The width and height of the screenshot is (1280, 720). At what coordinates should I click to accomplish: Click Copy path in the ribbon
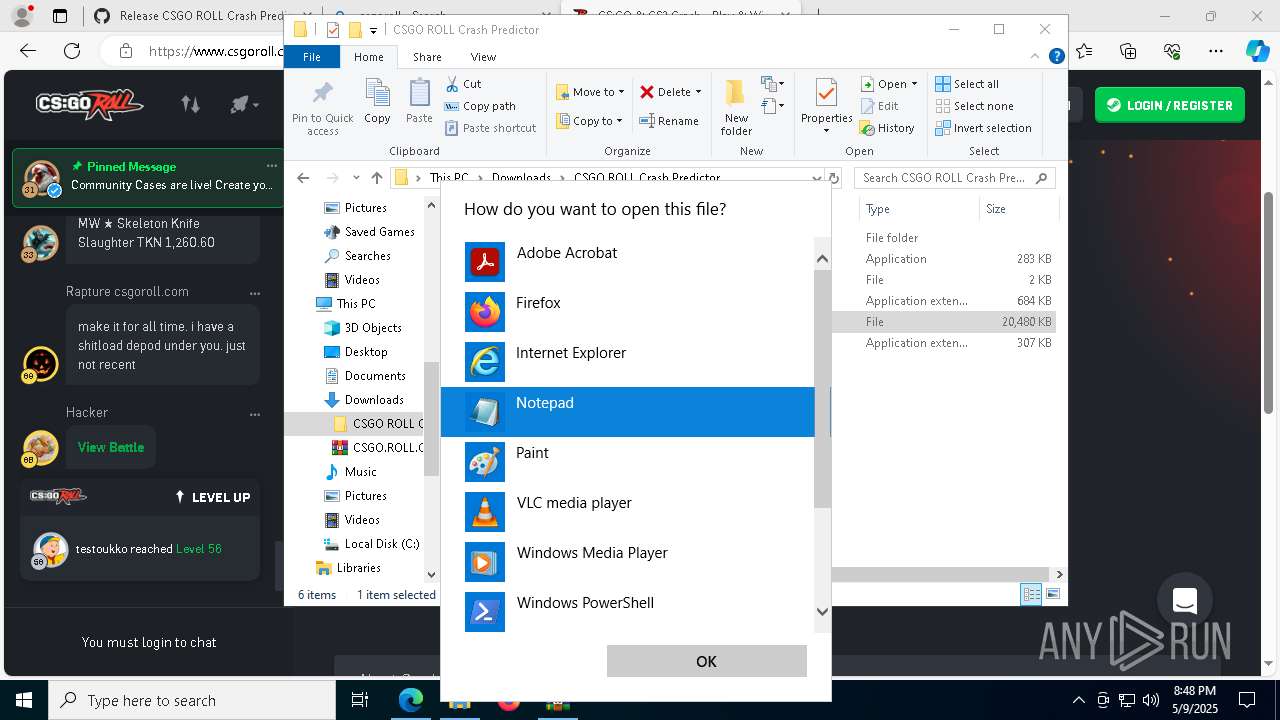(x=480, y=106)
